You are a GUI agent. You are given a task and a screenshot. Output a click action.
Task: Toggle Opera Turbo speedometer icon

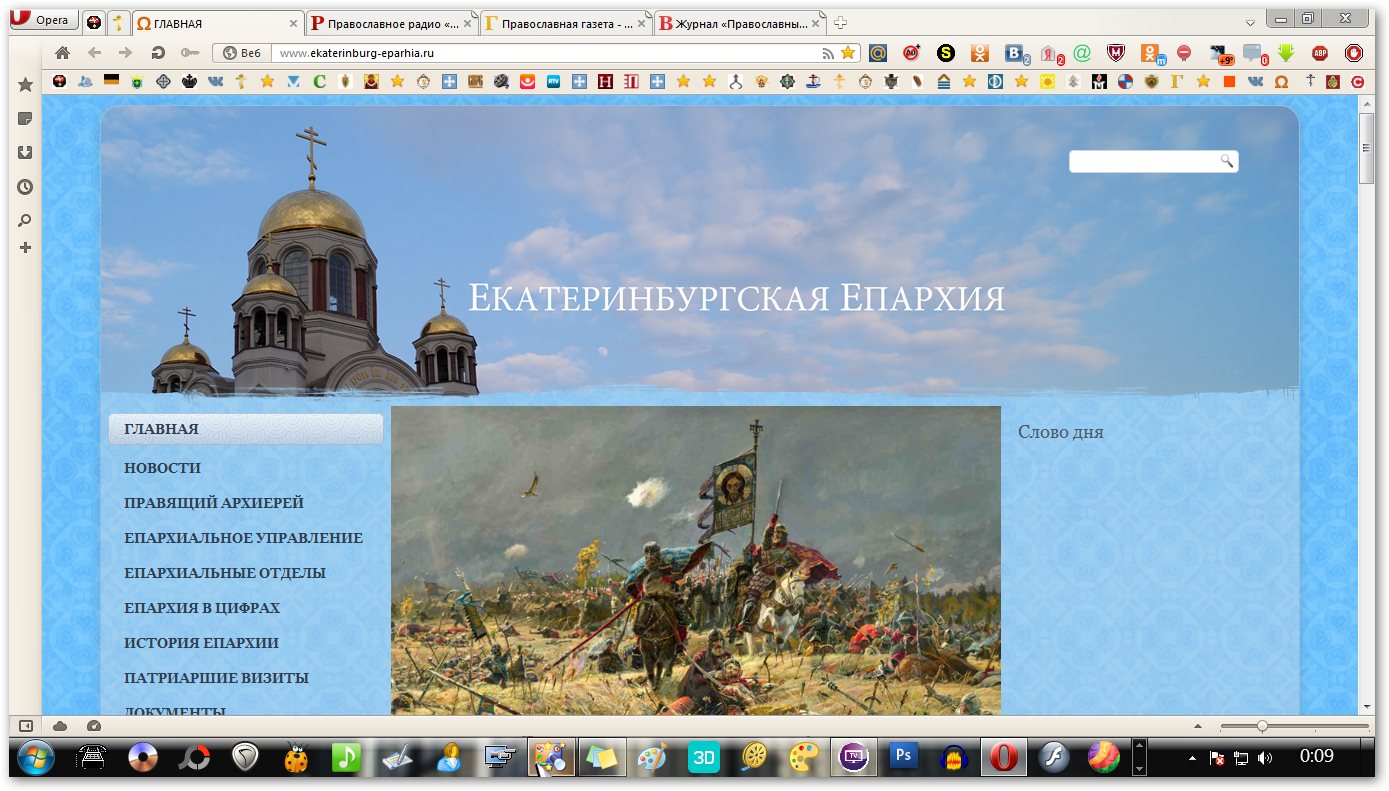(x=94, y=726)
